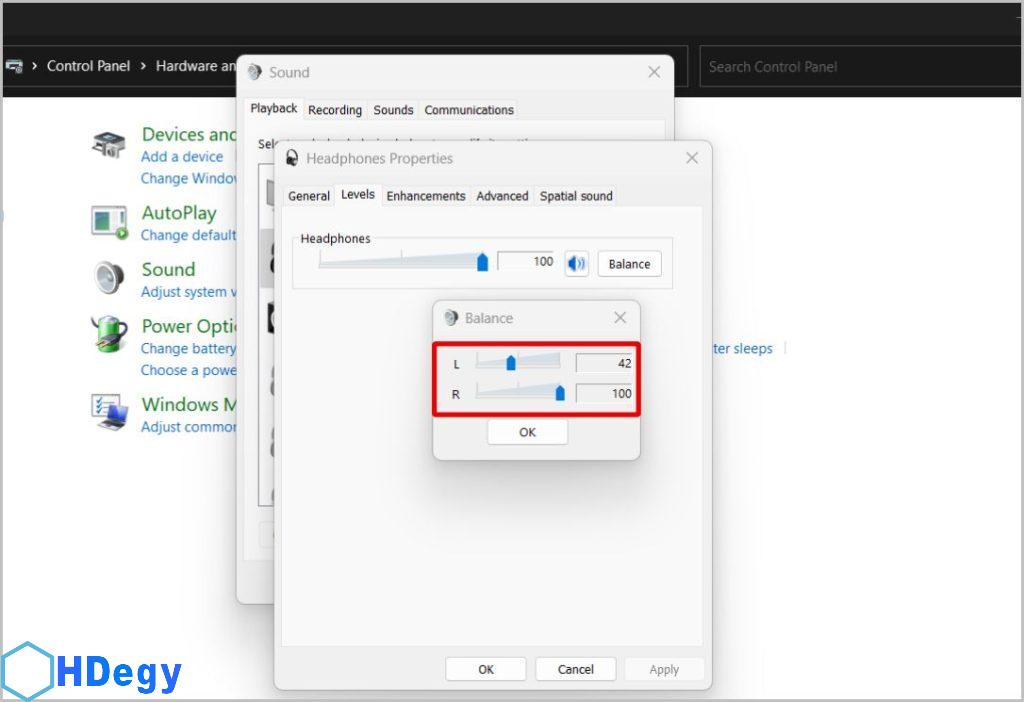Click the Sound speaker icon

point(109,278)
